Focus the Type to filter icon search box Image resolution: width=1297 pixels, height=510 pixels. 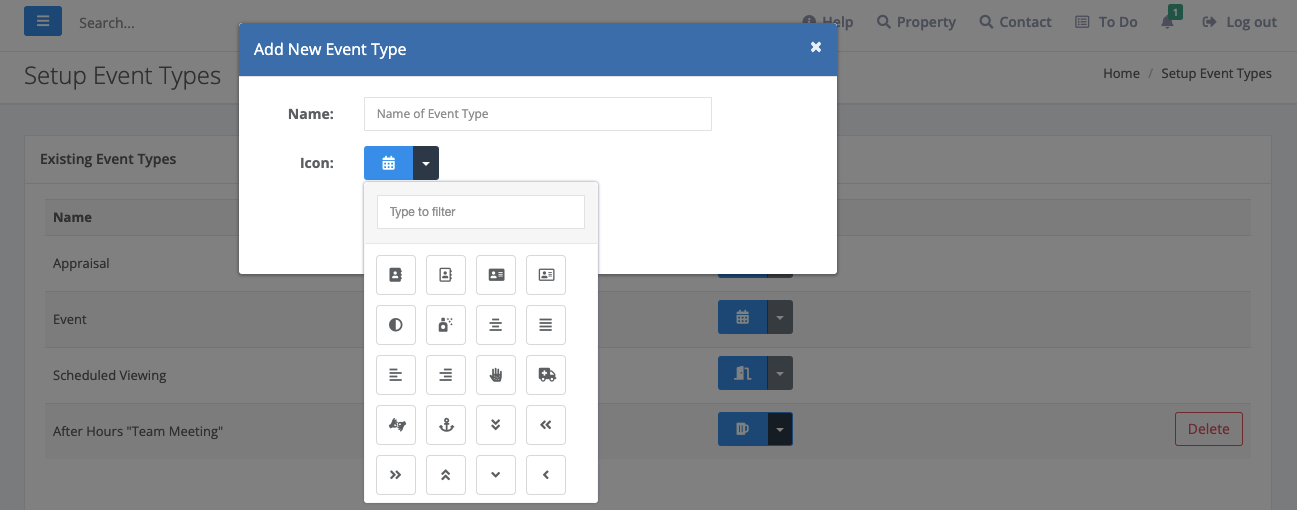coord(481,212)
